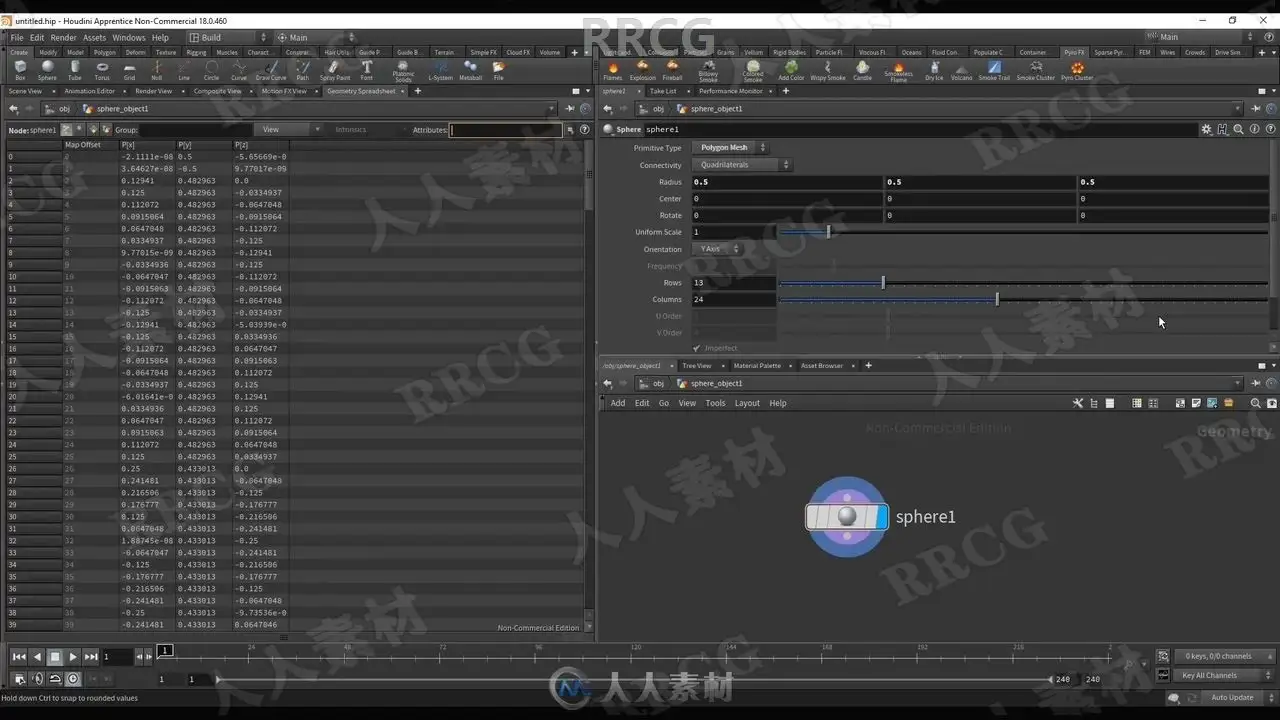
Task: Toggle pin on the parameter pane
Action: pyautogui.click(x=1256, y=108)
